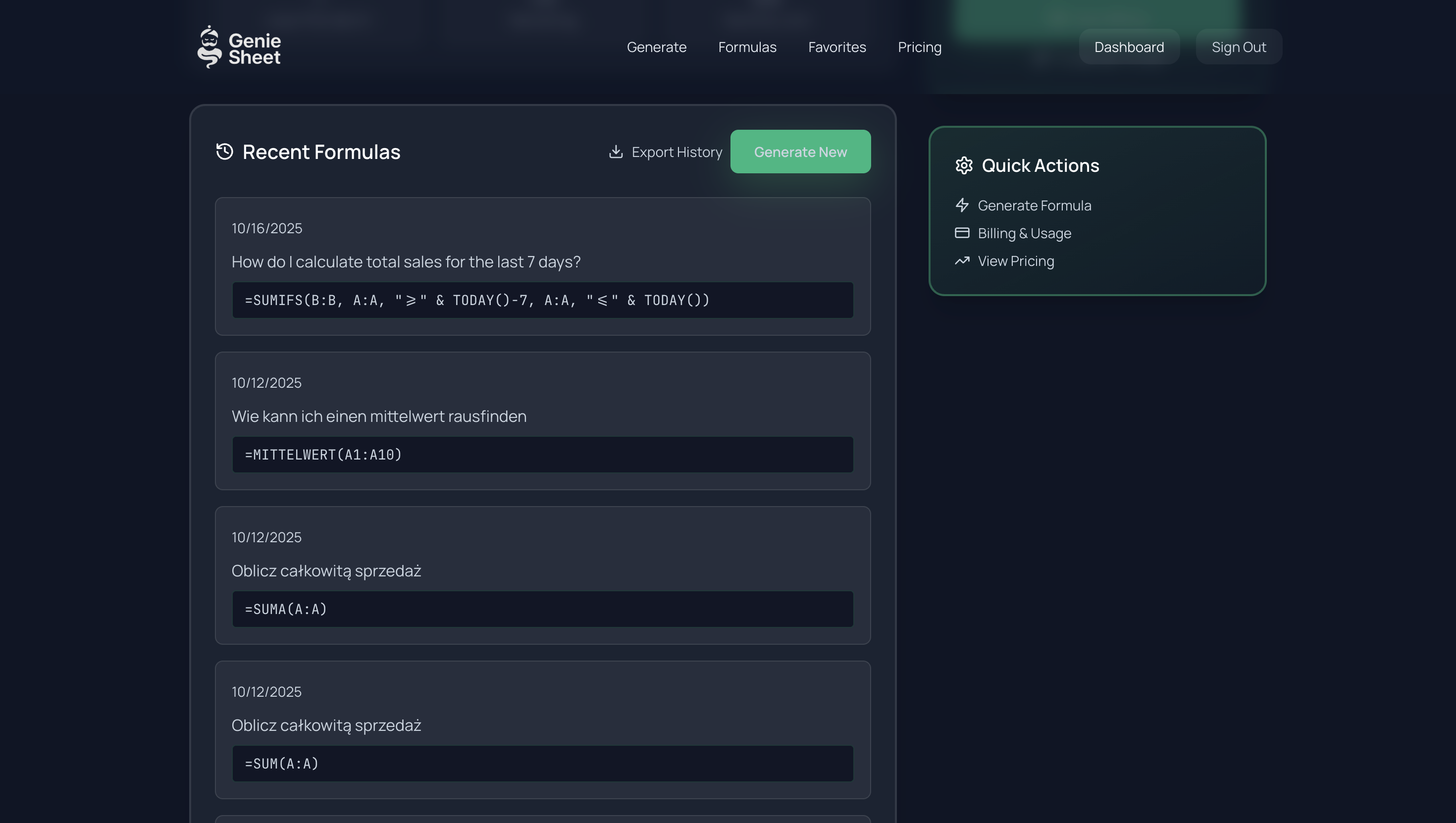Open the total sales last 7 days entry

point(406,262)
